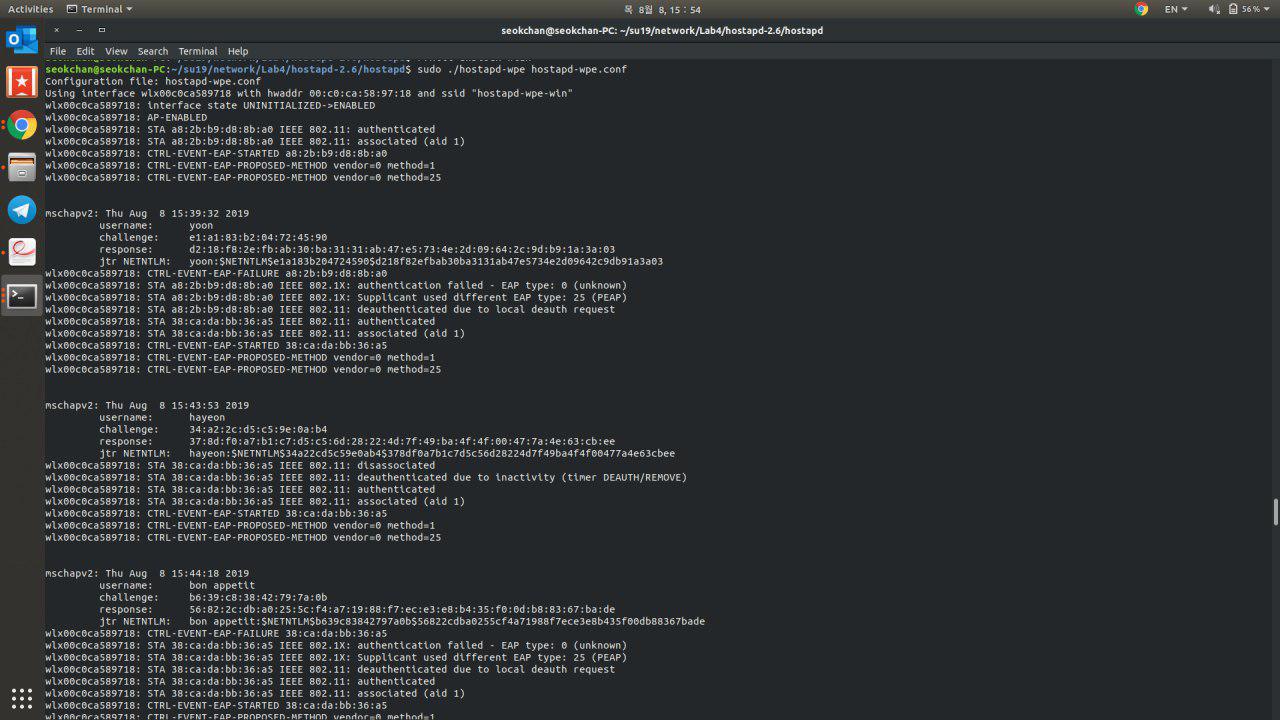The width and height of the screenshot is (1280, 720).
Task: Open the View menu
Action: 116,51
